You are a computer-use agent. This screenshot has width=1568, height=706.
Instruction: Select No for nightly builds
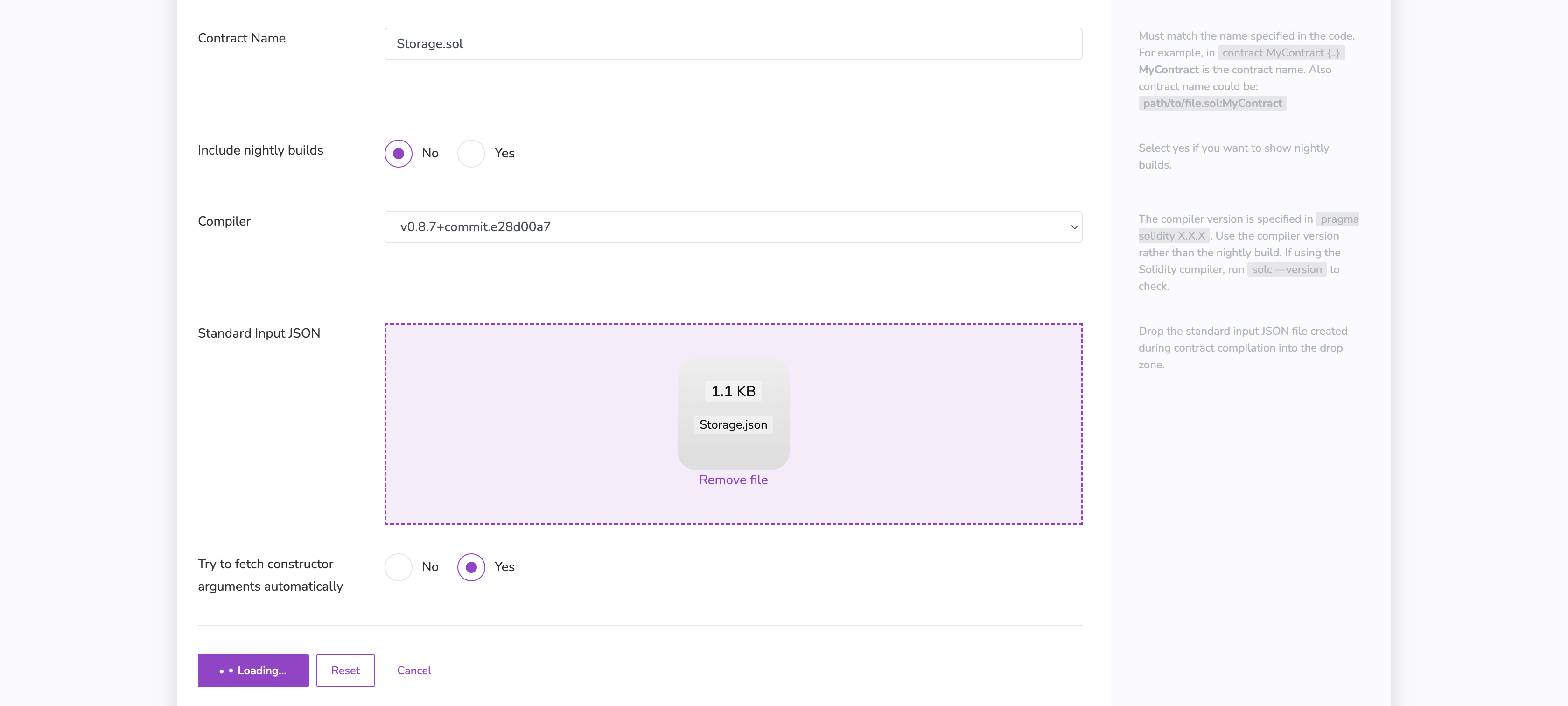point(399,154)
